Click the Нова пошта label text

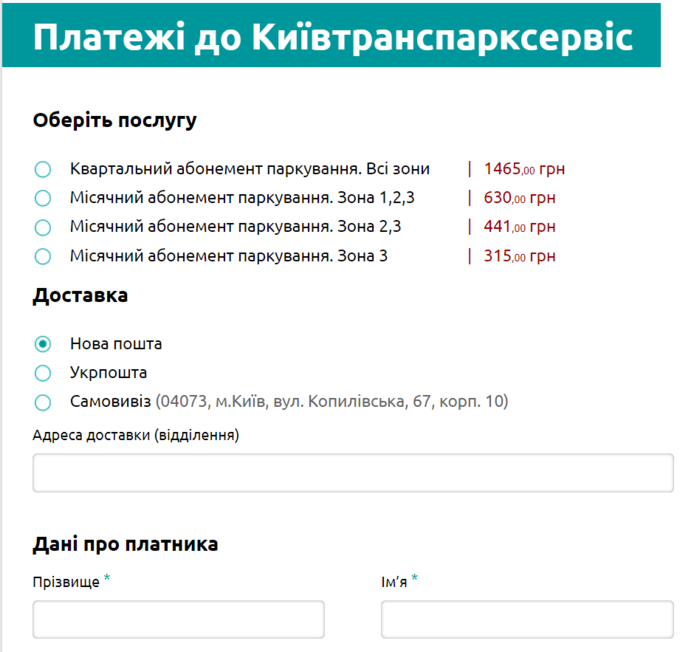tap(116, 344)
